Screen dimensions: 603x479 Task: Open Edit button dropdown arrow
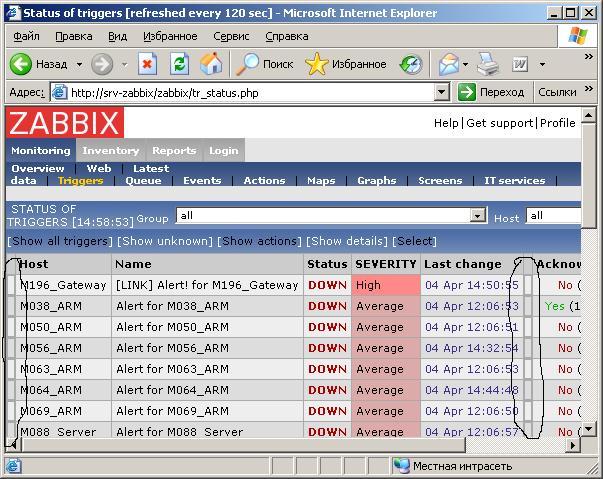[542, 64]
